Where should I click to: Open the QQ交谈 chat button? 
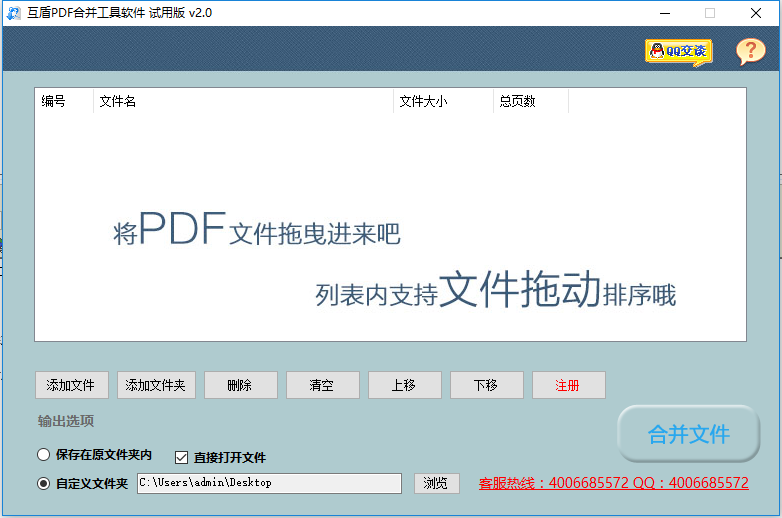pos(679,52)
